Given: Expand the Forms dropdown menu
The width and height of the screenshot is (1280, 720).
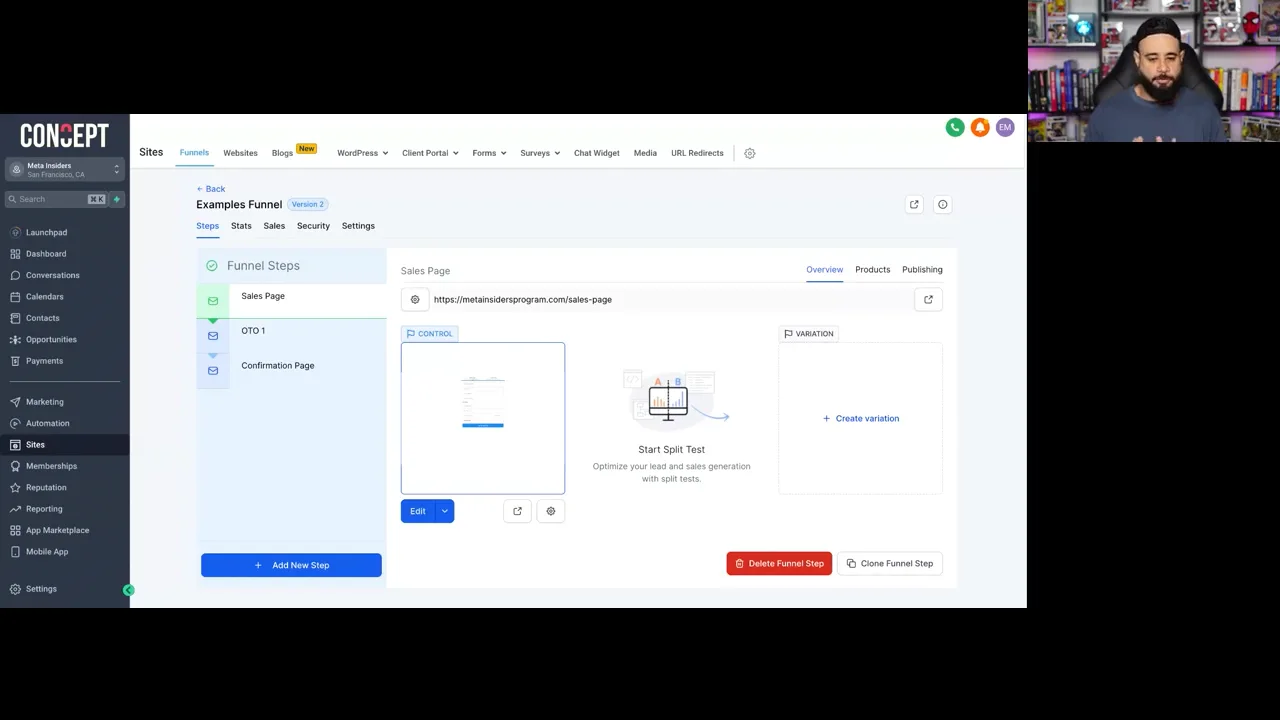Looking at the screenshot, I should point(489,153).
